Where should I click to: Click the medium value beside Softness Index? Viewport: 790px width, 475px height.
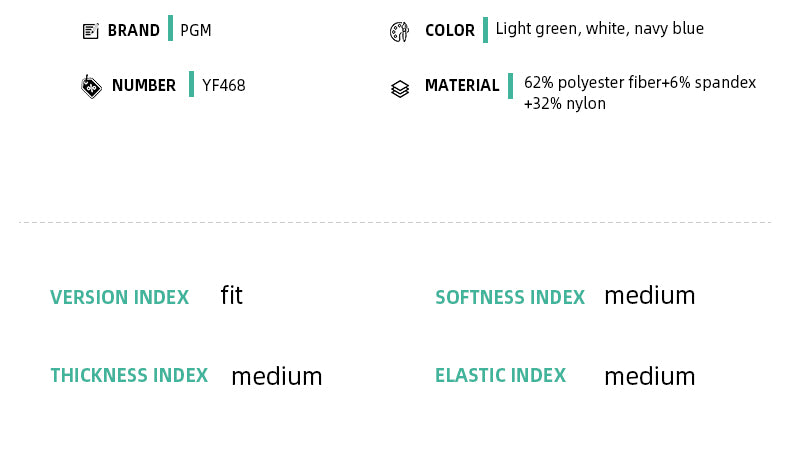pyautogui.click(x=650, y=296)
